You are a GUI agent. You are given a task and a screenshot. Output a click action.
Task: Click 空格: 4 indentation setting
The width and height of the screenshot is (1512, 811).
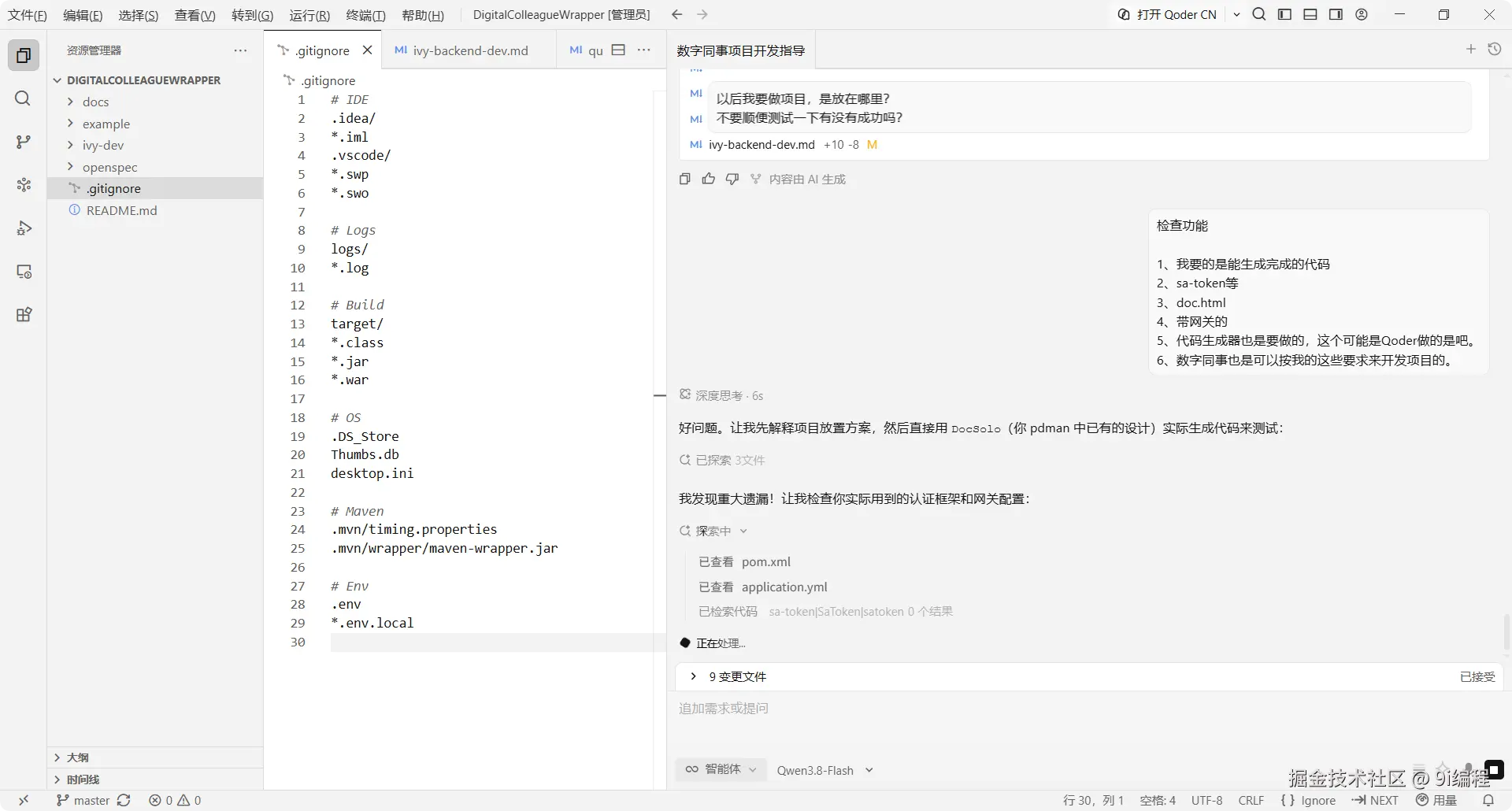[1158, 800]
